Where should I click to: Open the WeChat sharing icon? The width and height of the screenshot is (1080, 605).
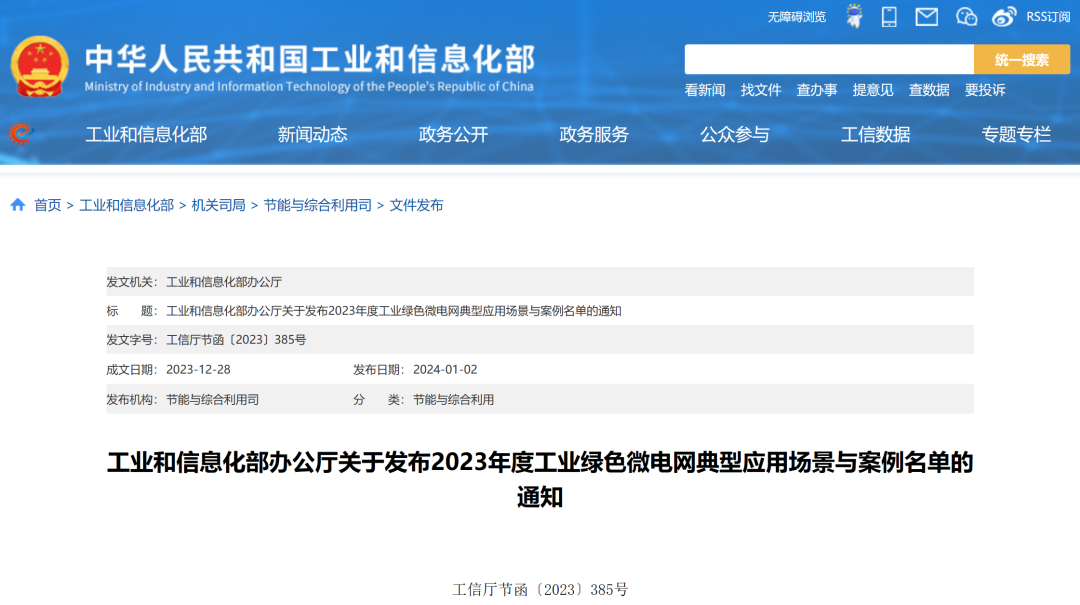(966, 16)
